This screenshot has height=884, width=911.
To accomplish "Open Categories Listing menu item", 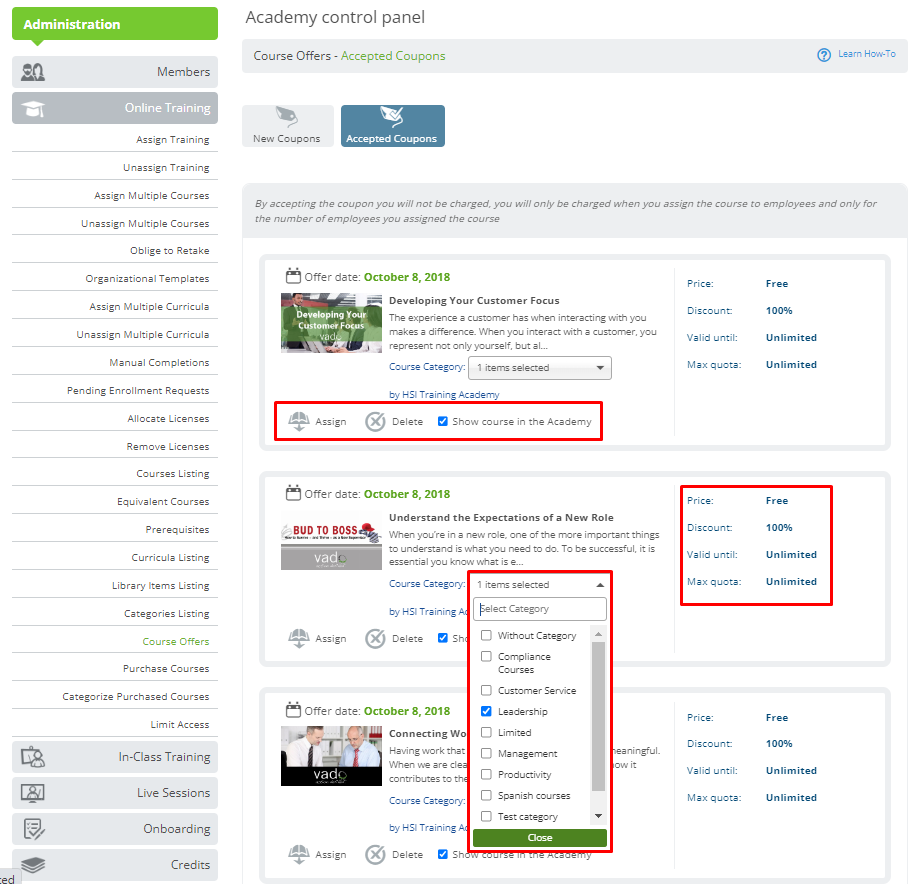I will point(166,613).
